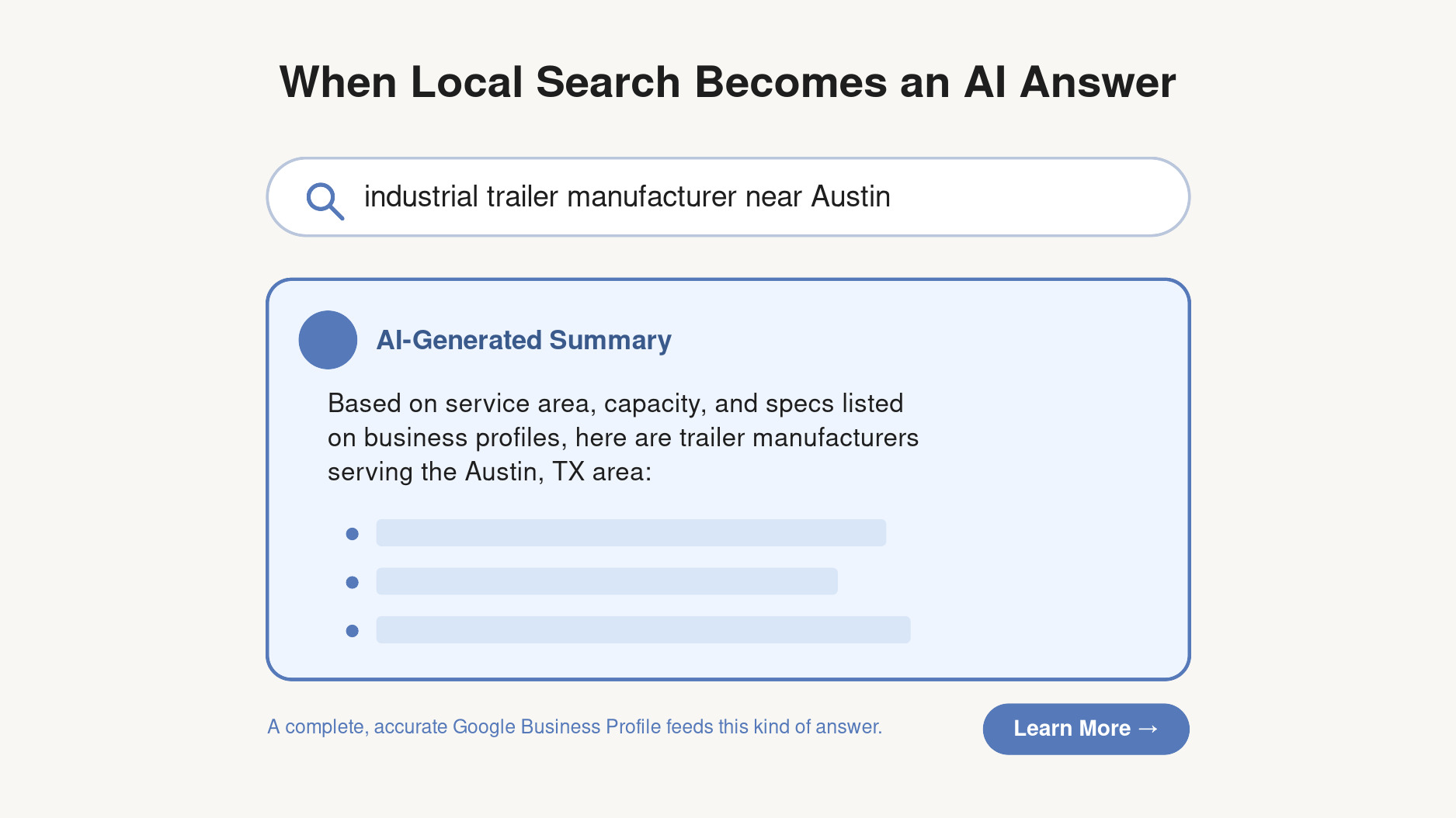Click the word Austin in the search box
Viewport: 1456px width, 818px height.
(850, 197)
